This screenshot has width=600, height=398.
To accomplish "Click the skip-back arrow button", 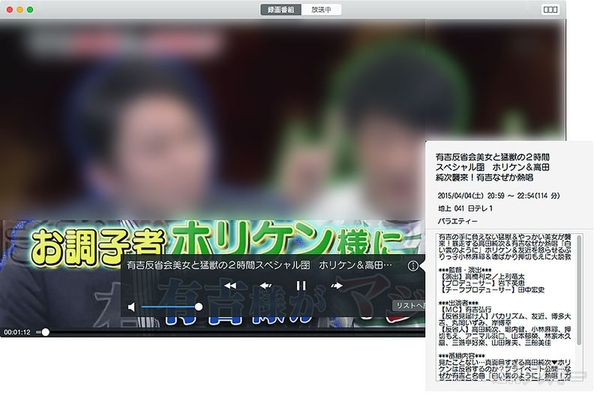I will pos(266,285).
